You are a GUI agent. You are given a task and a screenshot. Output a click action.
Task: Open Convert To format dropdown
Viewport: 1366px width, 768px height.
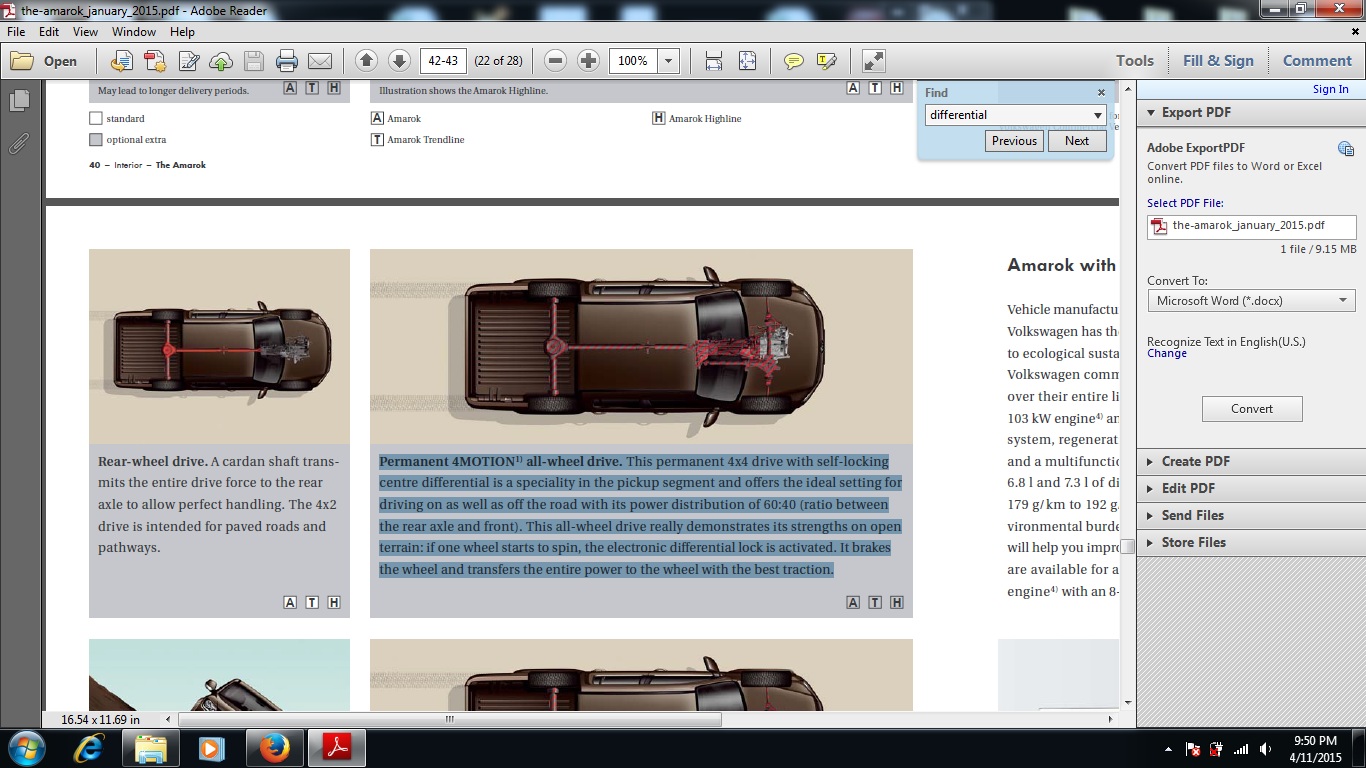[x=1251, y=300]
